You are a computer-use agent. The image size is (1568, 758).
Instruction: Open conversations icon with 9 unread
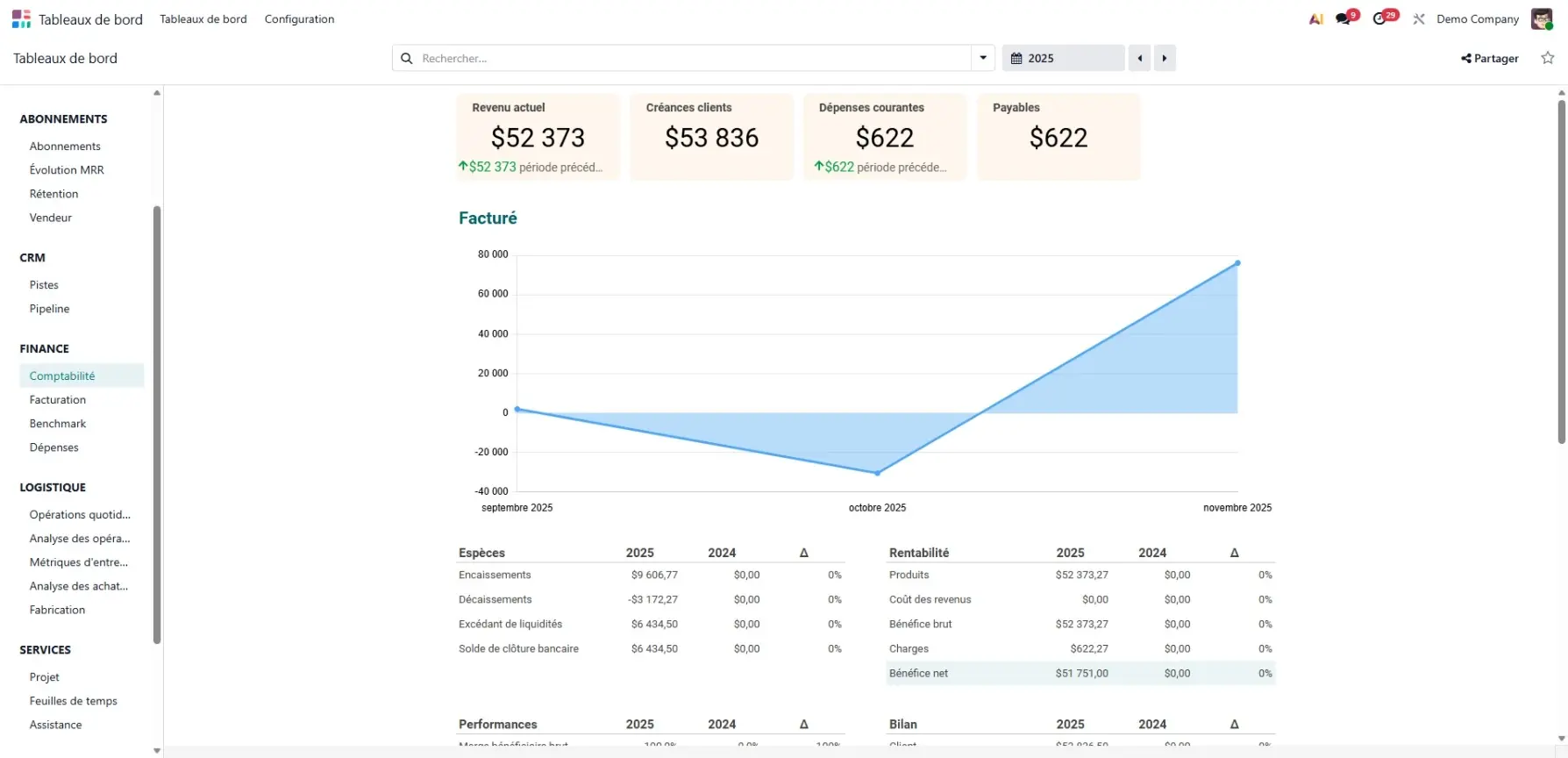tap(1343, 18)
